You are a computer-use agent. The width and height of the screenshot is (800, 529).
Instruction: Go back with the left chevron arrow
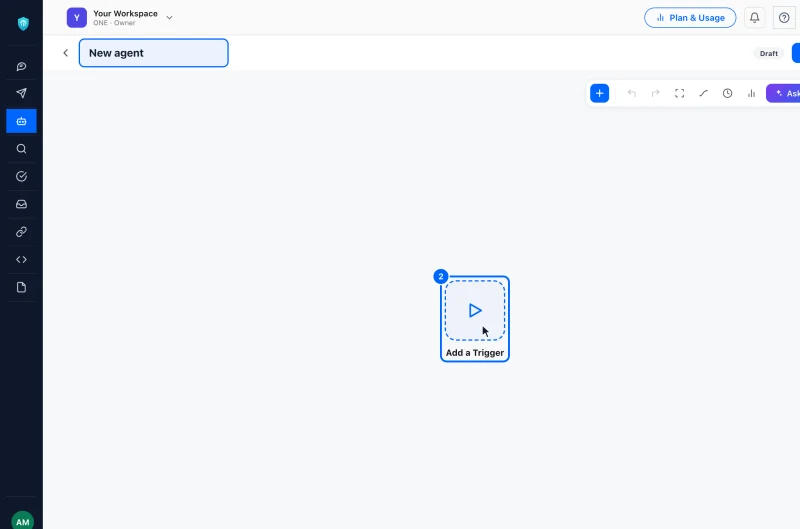tap(65, 53)
